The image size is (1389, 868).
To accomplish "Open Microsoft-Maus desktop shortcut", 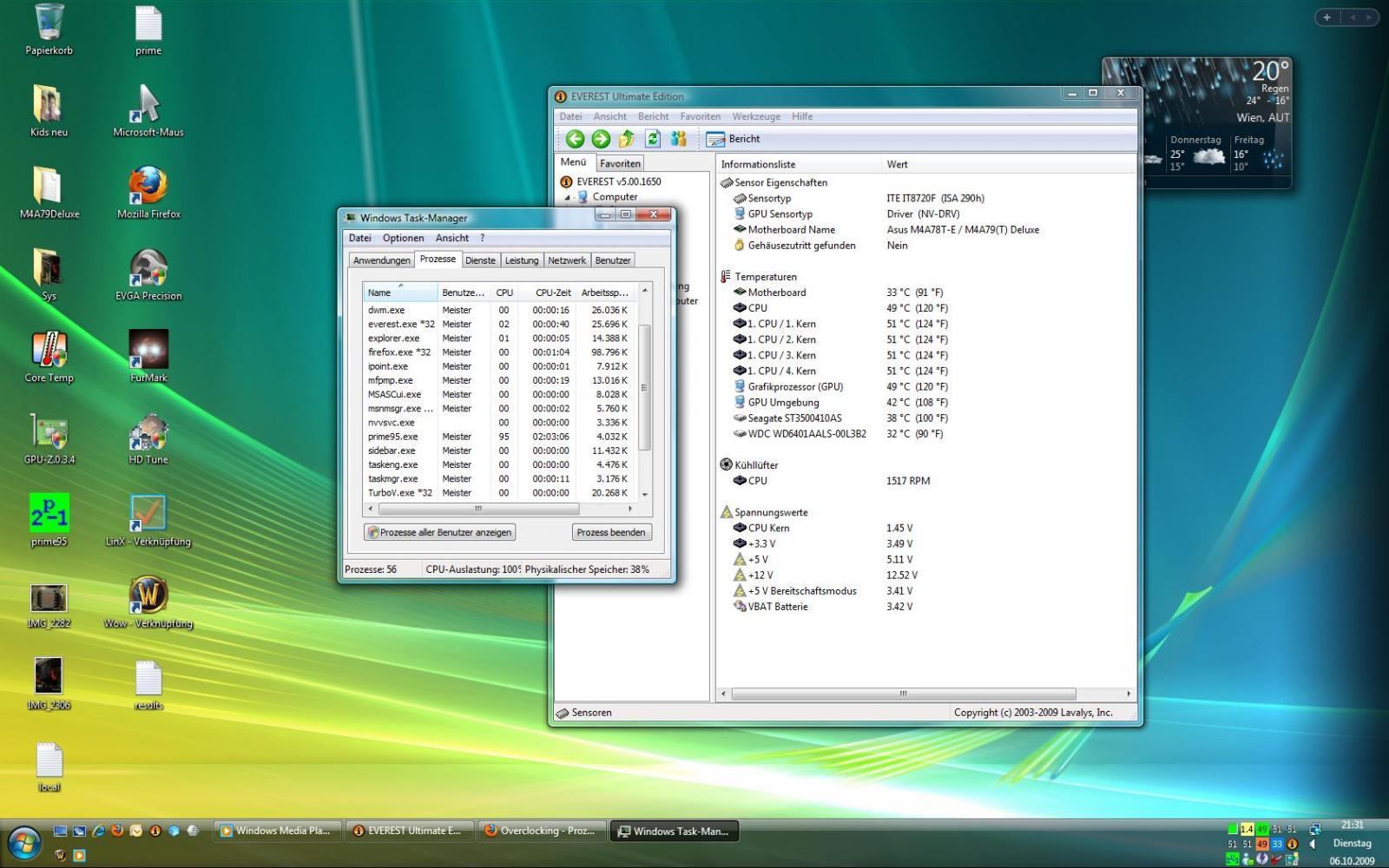I will [x=148, y=110].
